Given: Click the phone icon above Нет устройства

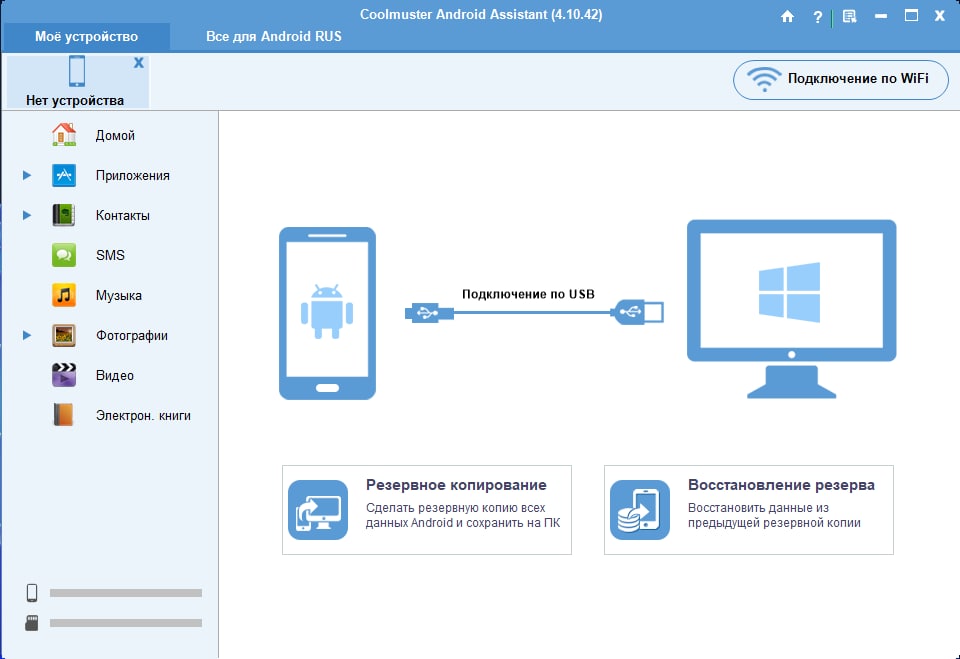Looking at the screenshot, I should (77, 71).
